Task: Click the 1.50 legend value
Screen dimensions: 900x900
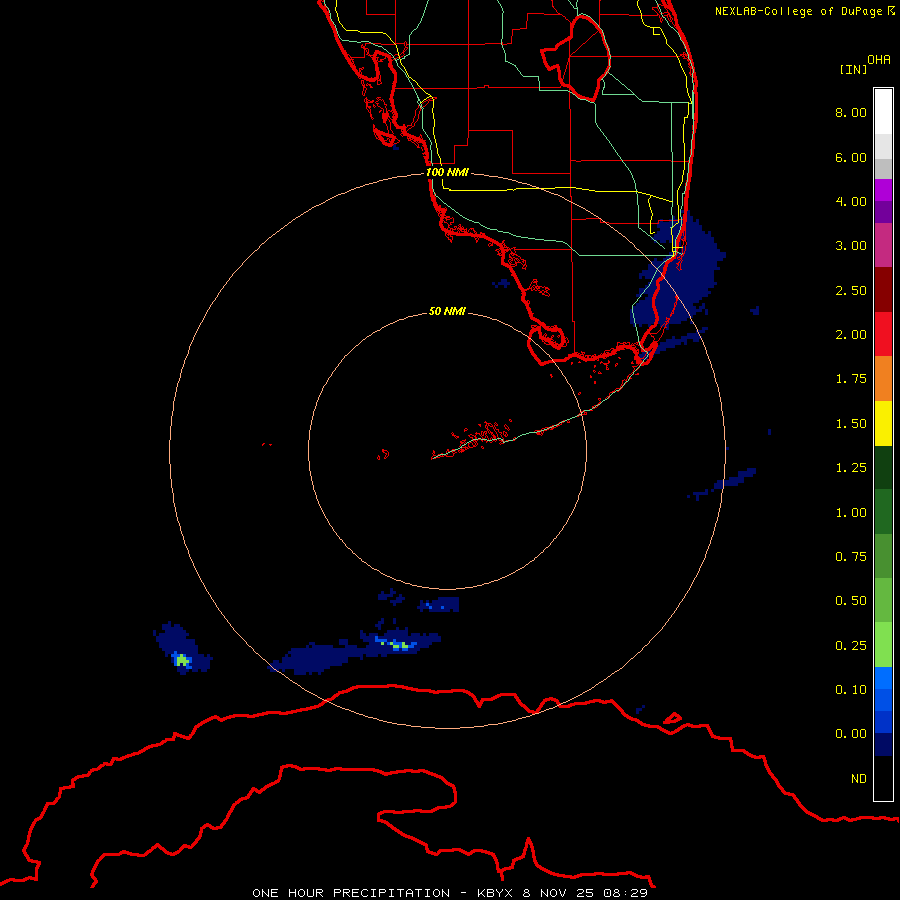Action: [x=851, y=424]
